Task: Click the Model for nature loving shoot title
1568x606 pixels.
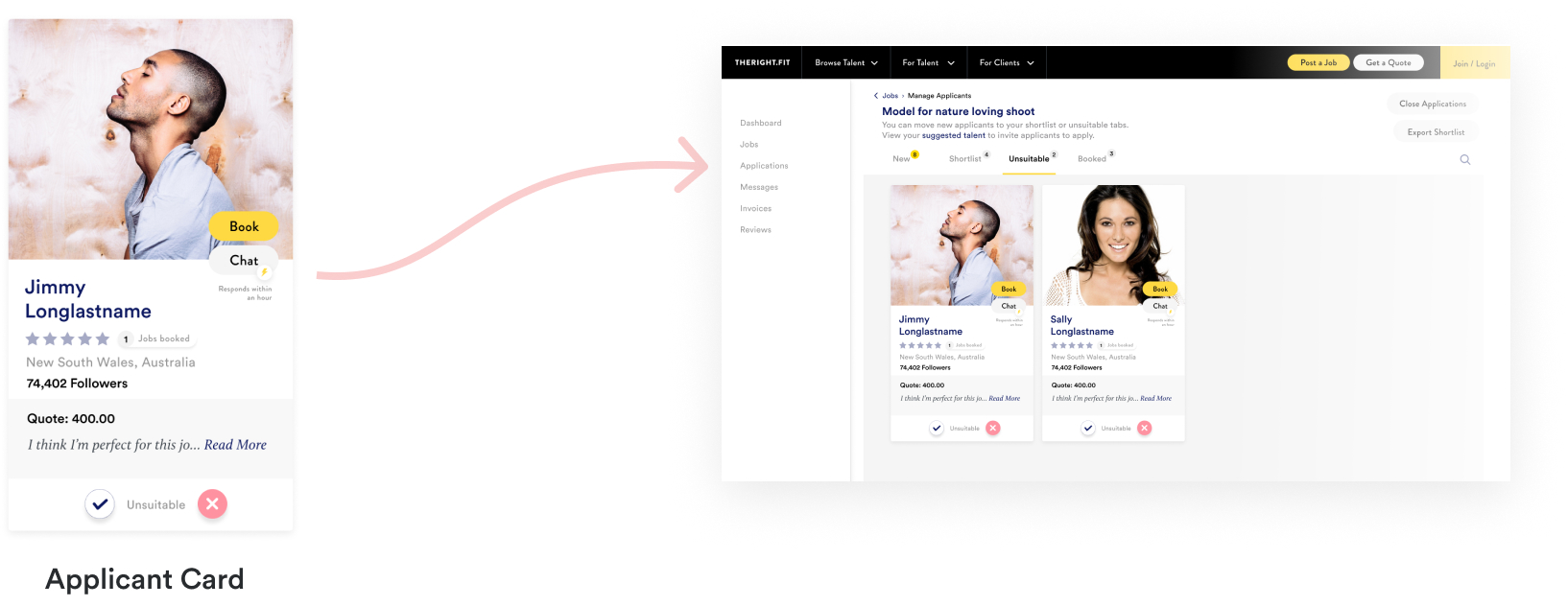Action: point(958,111)
